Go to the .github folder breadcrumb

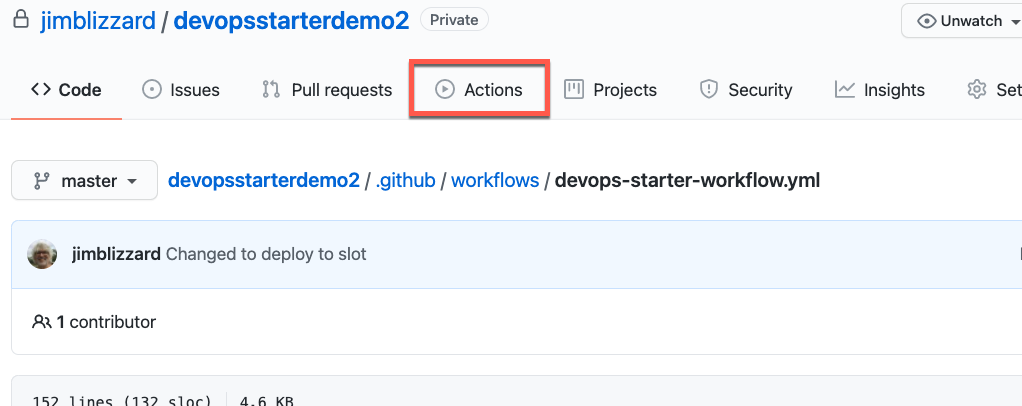pos(405,180)
